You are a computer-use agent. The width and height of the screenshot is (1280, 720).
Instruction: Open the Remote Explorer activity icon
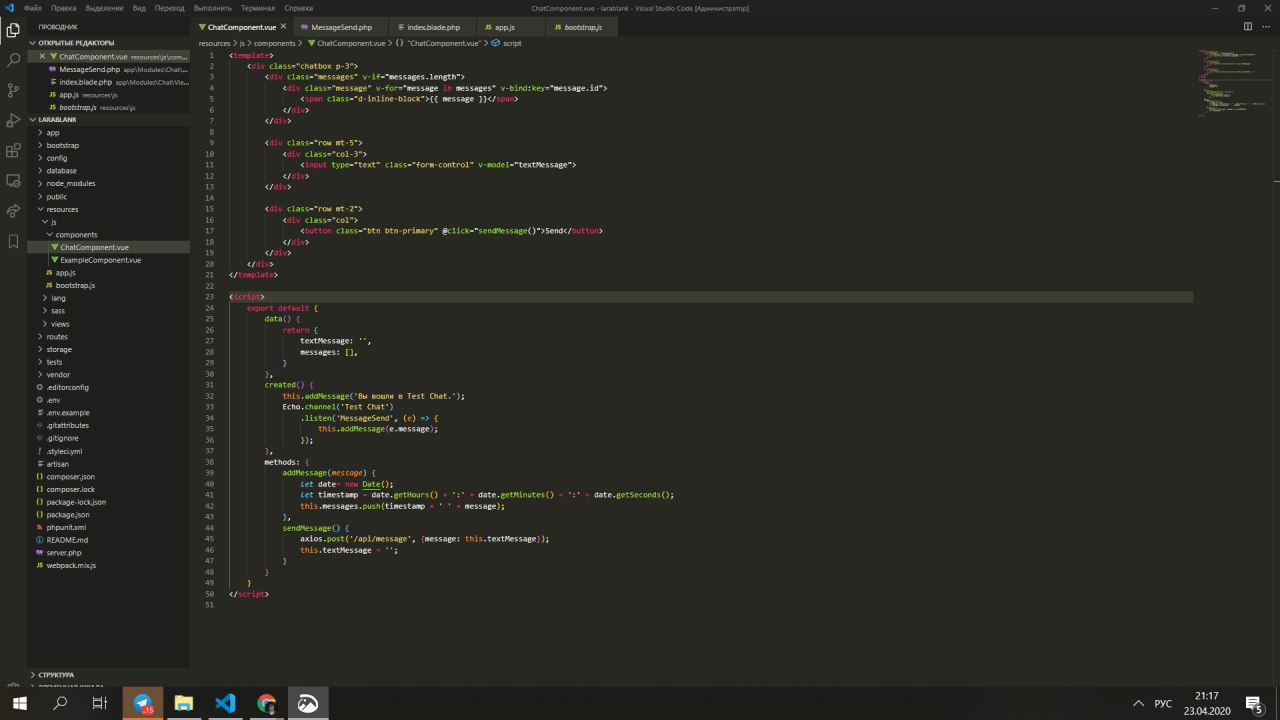pyautogui.click(x=13, y=181)
